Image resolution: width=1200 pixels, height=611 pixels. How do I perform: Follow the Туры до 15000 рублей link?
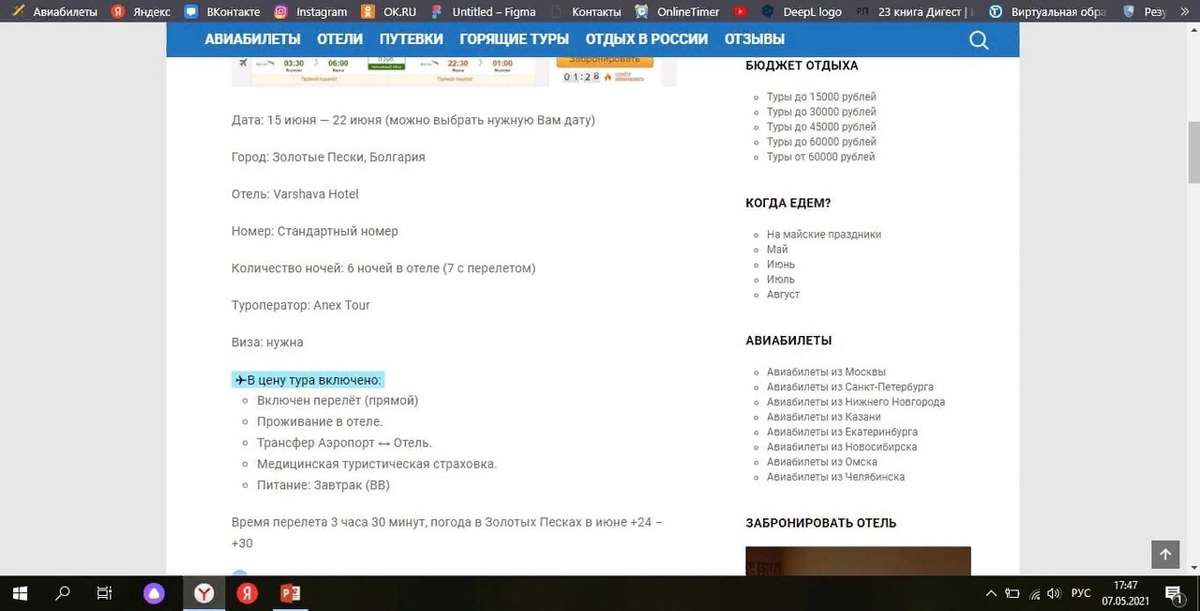[821, 97]
